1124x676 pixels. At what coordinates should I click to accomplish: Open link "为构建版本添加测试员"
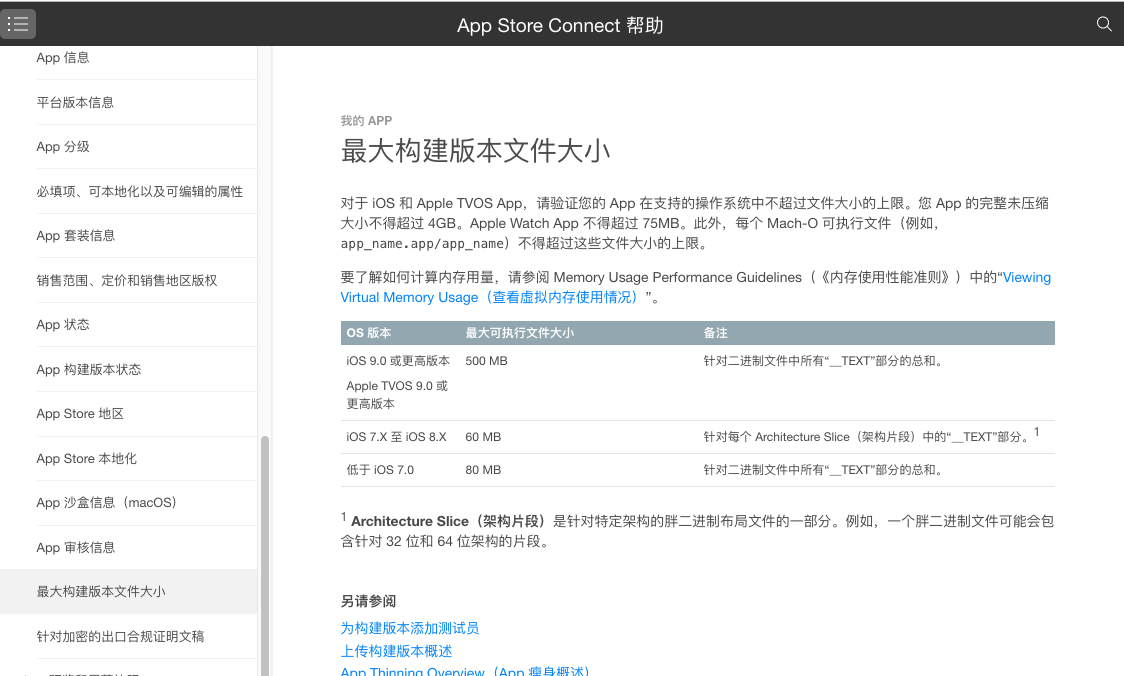point(409,628)
